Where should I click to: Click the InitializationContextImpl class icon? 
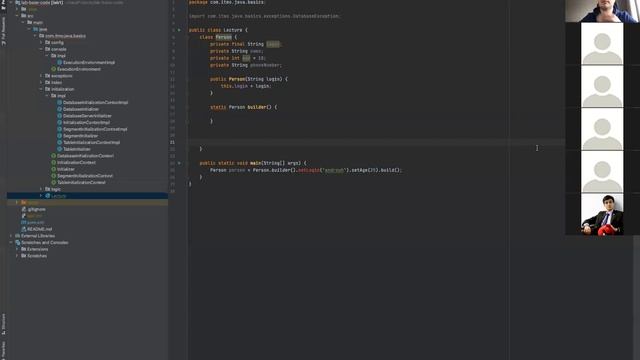(60, 122)
